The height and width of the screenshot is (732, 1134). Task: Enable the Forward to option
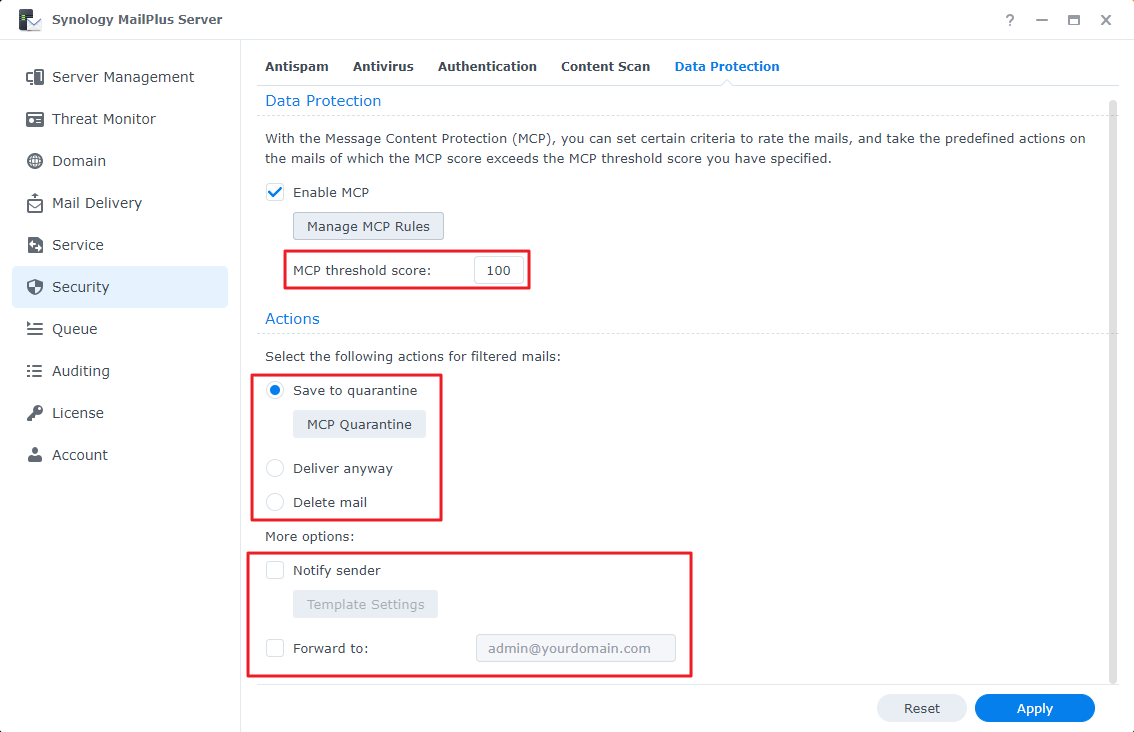[275, 647]
